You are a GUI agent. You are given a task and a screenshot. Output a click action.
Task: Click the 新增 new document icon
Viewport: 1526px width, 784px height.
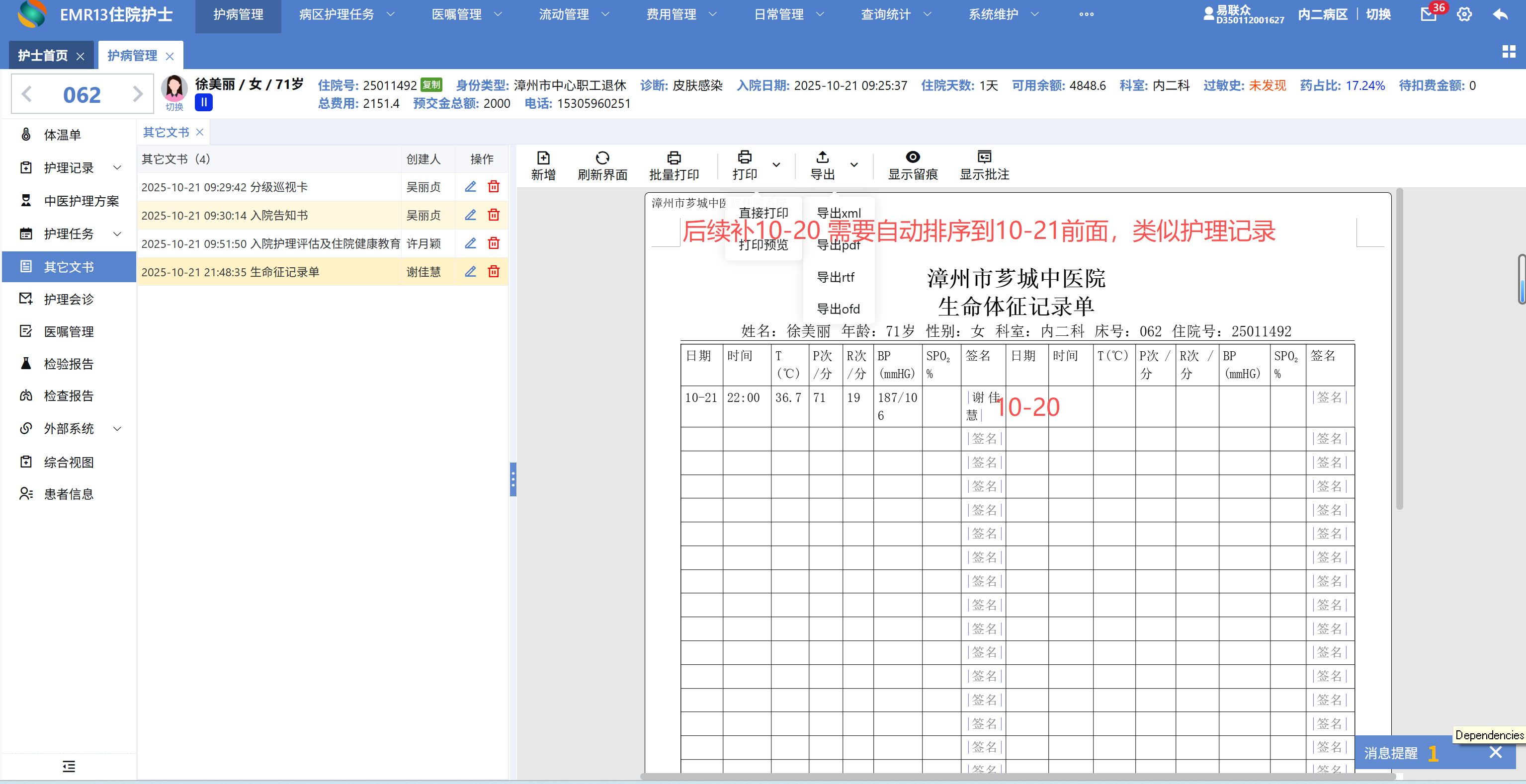[543, 158]
